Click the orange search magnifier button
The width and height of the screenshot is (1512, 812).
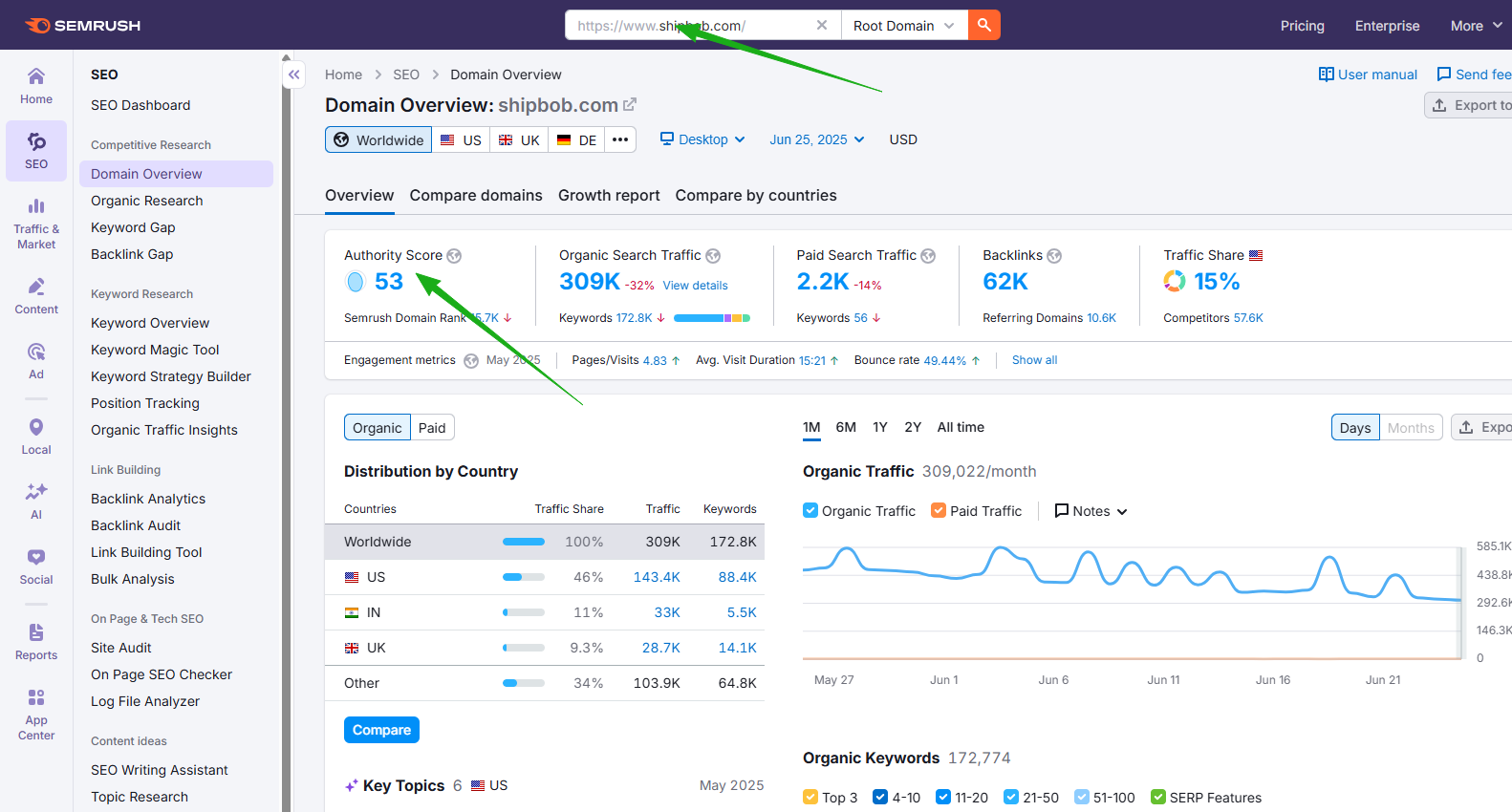point(984,25)
